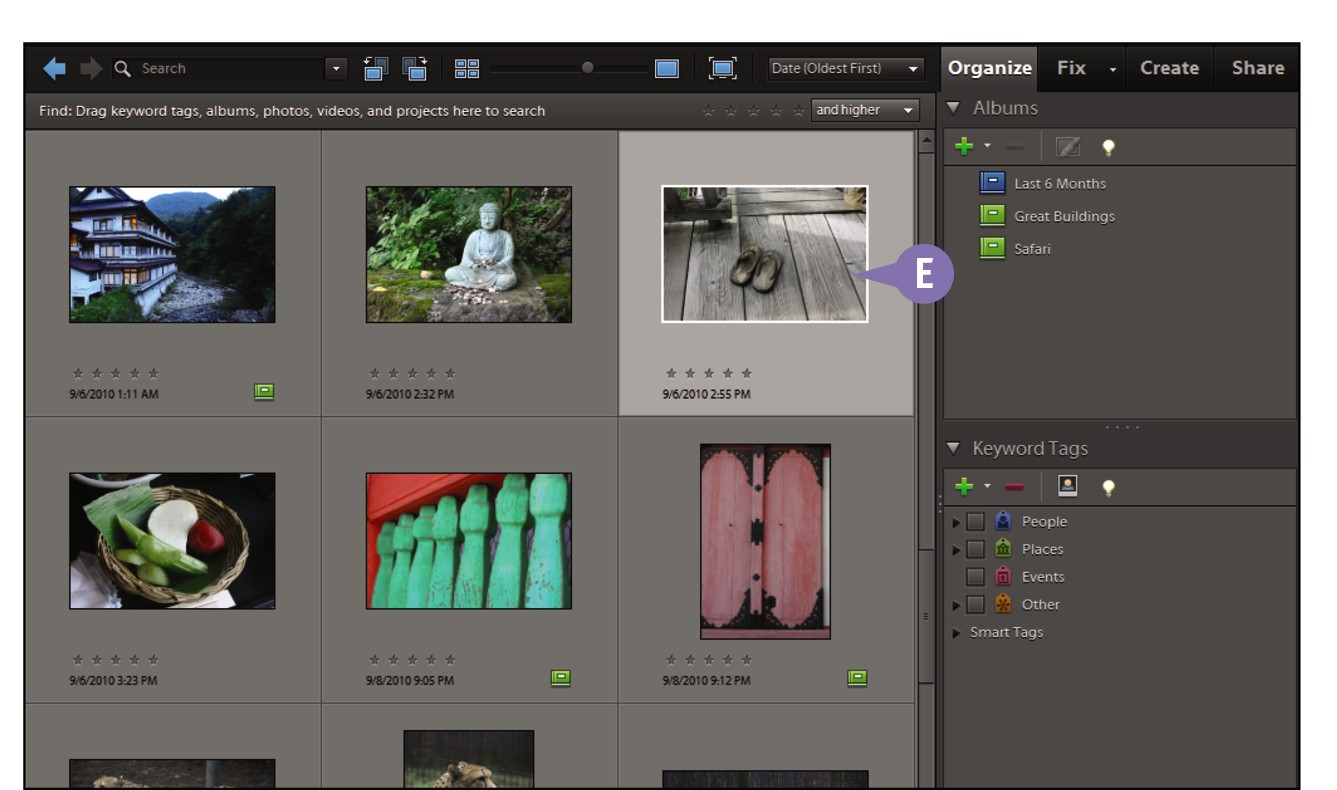Click the Last 6 Months album icon
Image resolution: width=1337 pixels, height=790 pixels.
coord(992,182)
